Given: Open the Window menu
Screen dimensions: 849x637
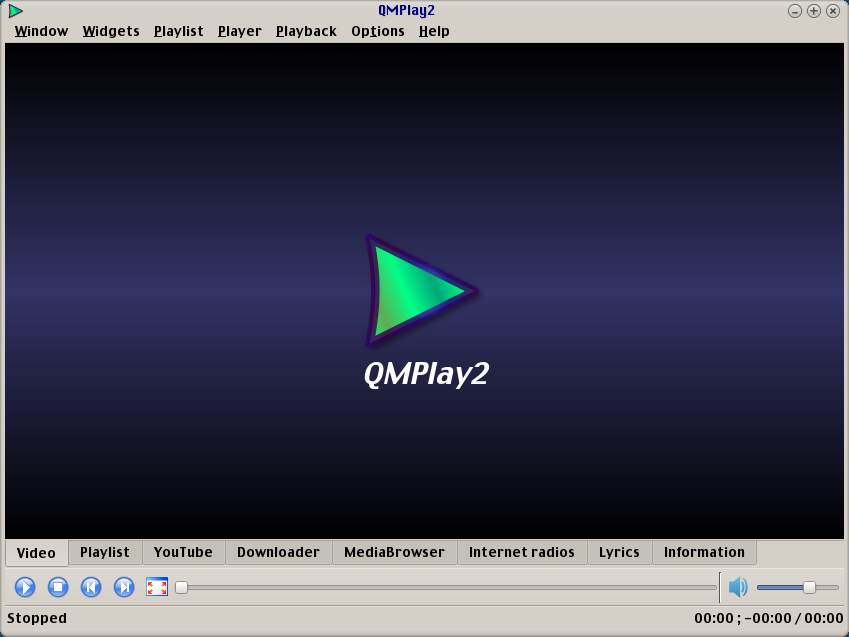Looking at the screenshot, I should coord(41,31).
